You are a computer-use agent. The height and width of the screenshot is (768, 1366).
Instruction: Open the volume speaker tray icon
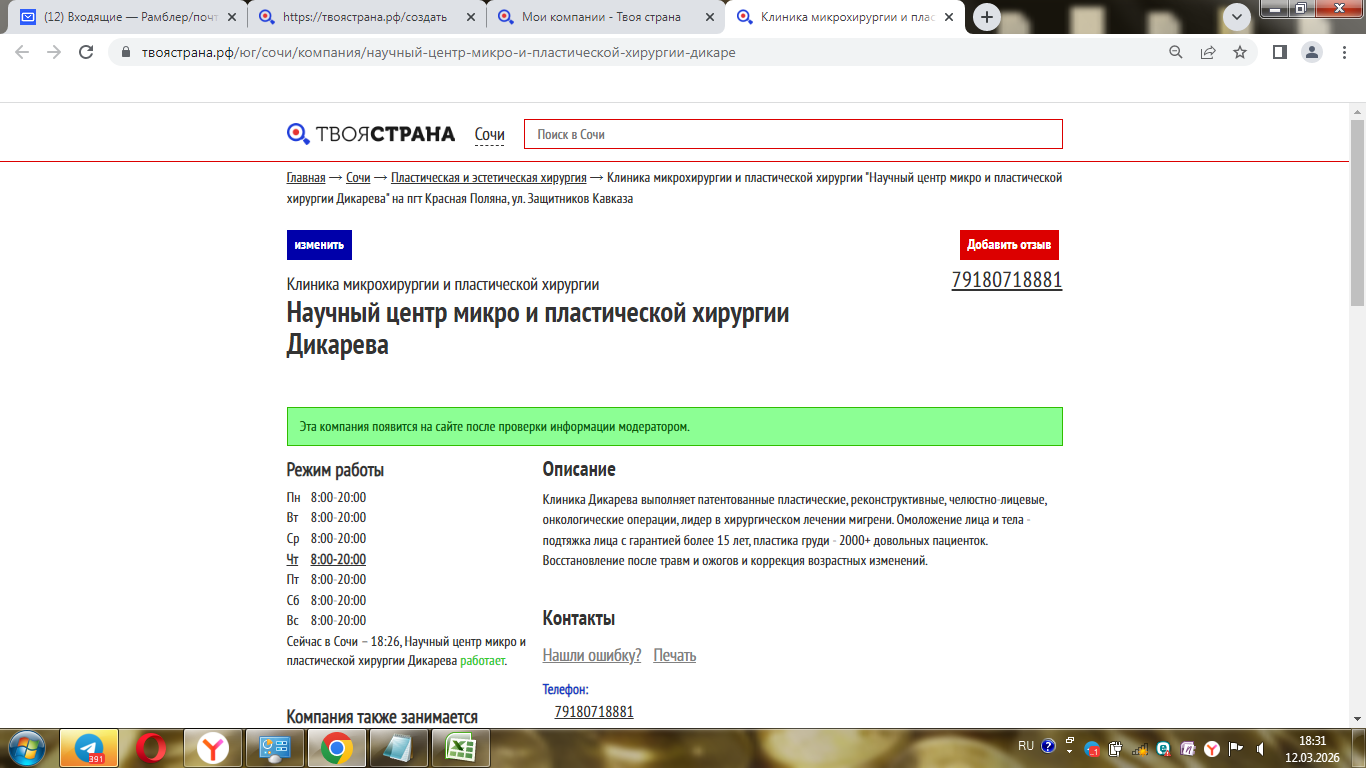point(1259,748)
